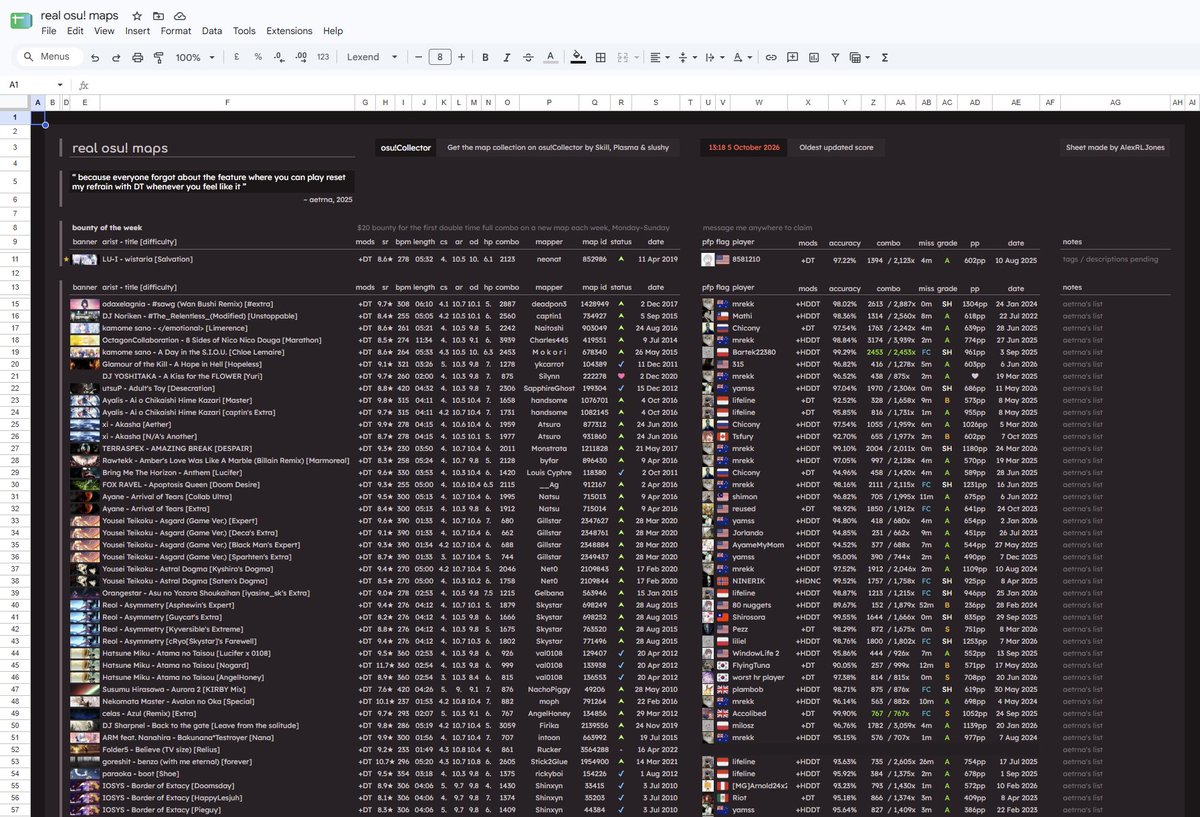The image size is (1200, 817).
Task: Open the text colour picker
Action: point(551,58)
